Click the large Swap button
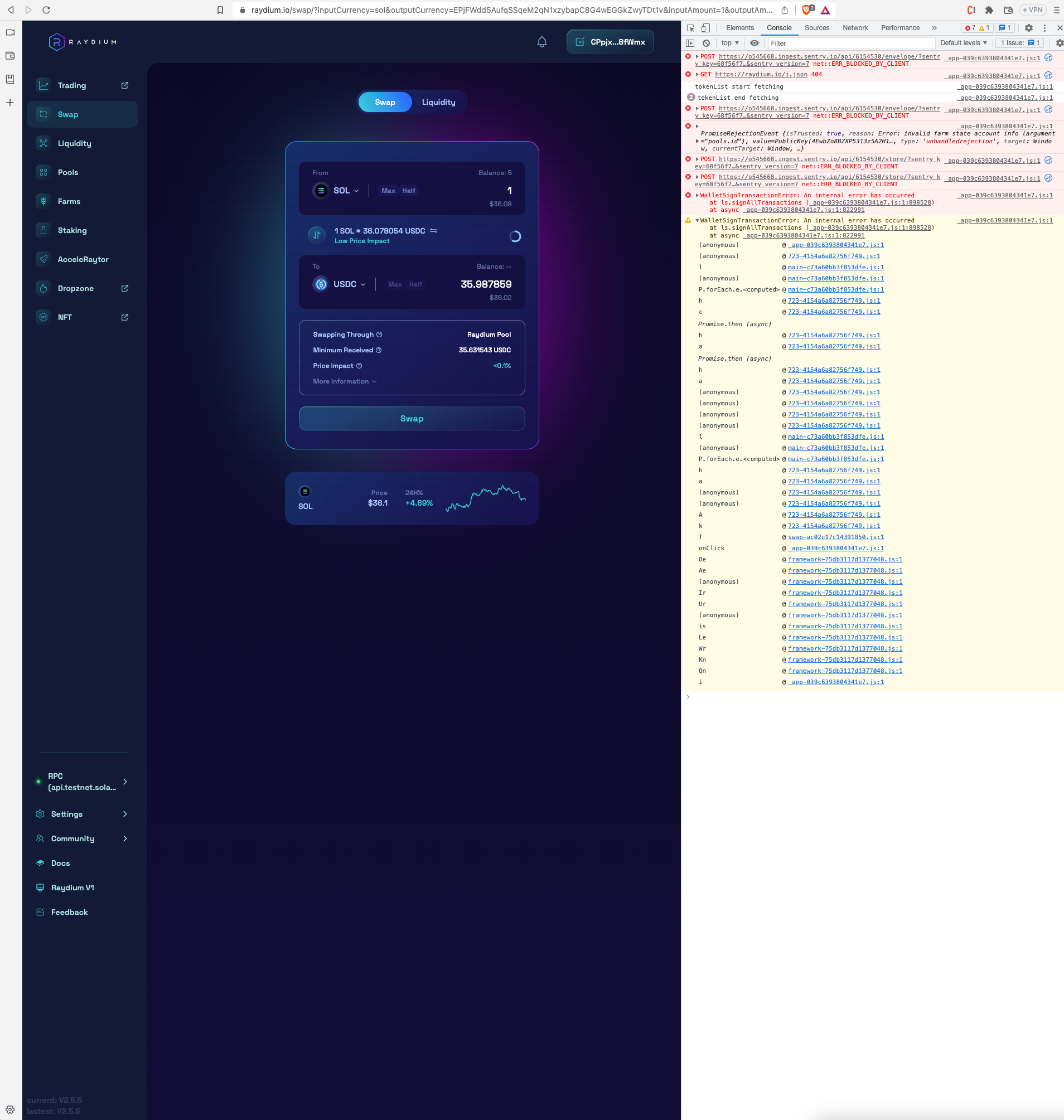The image size is (1064, 1120). [412, 419]
